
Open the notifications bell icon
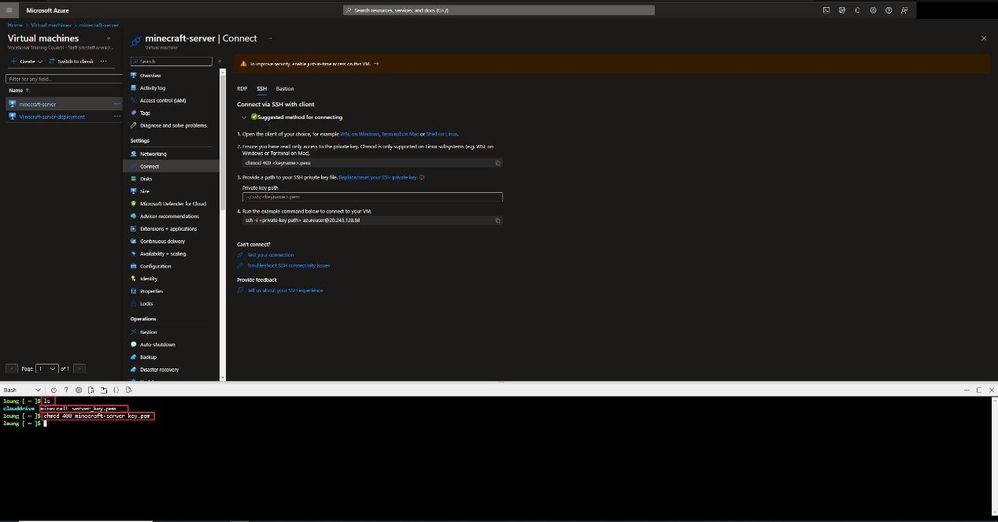[857, 10]
